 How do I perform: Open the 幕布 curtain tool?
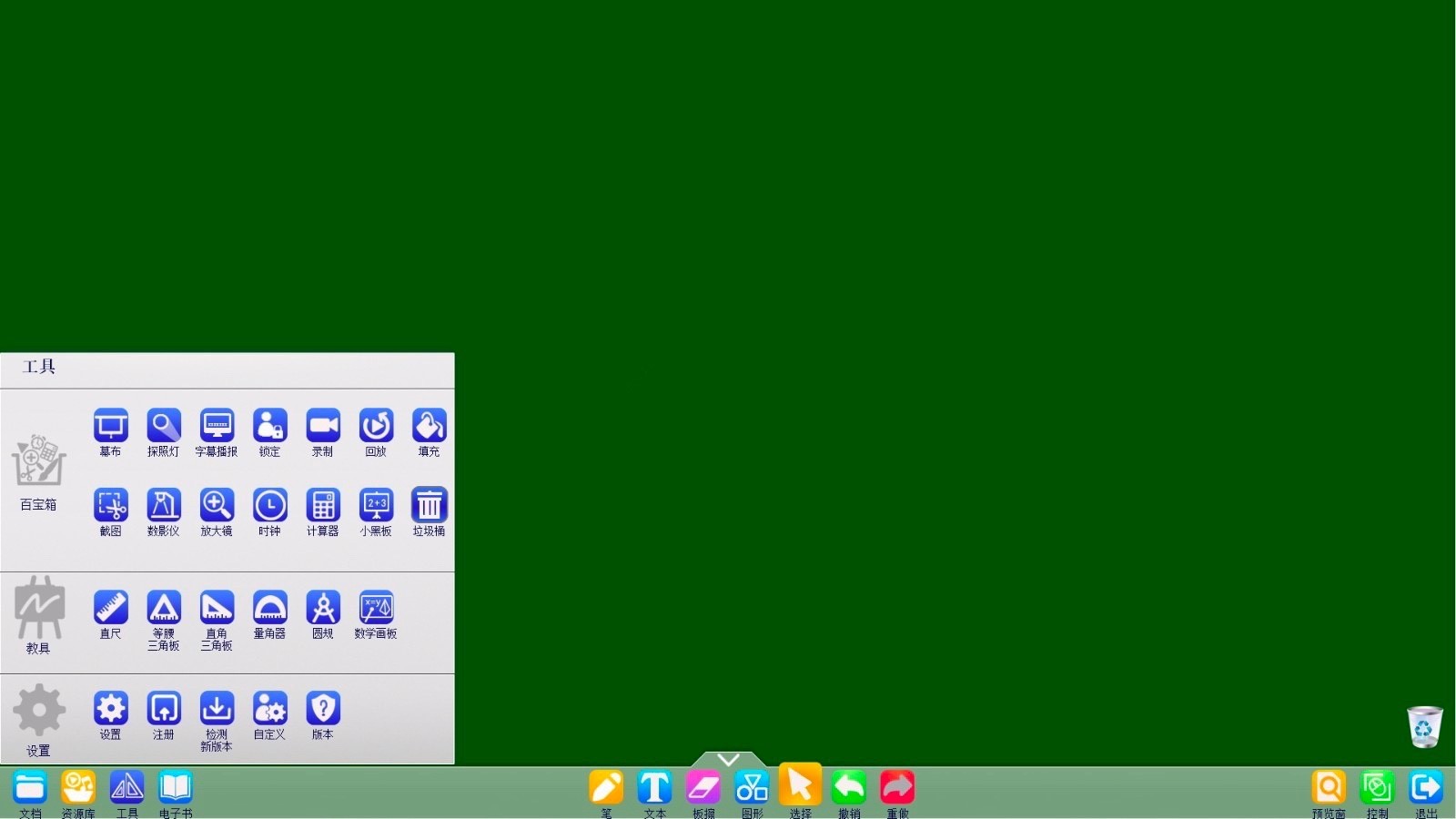tap(110, 426)
